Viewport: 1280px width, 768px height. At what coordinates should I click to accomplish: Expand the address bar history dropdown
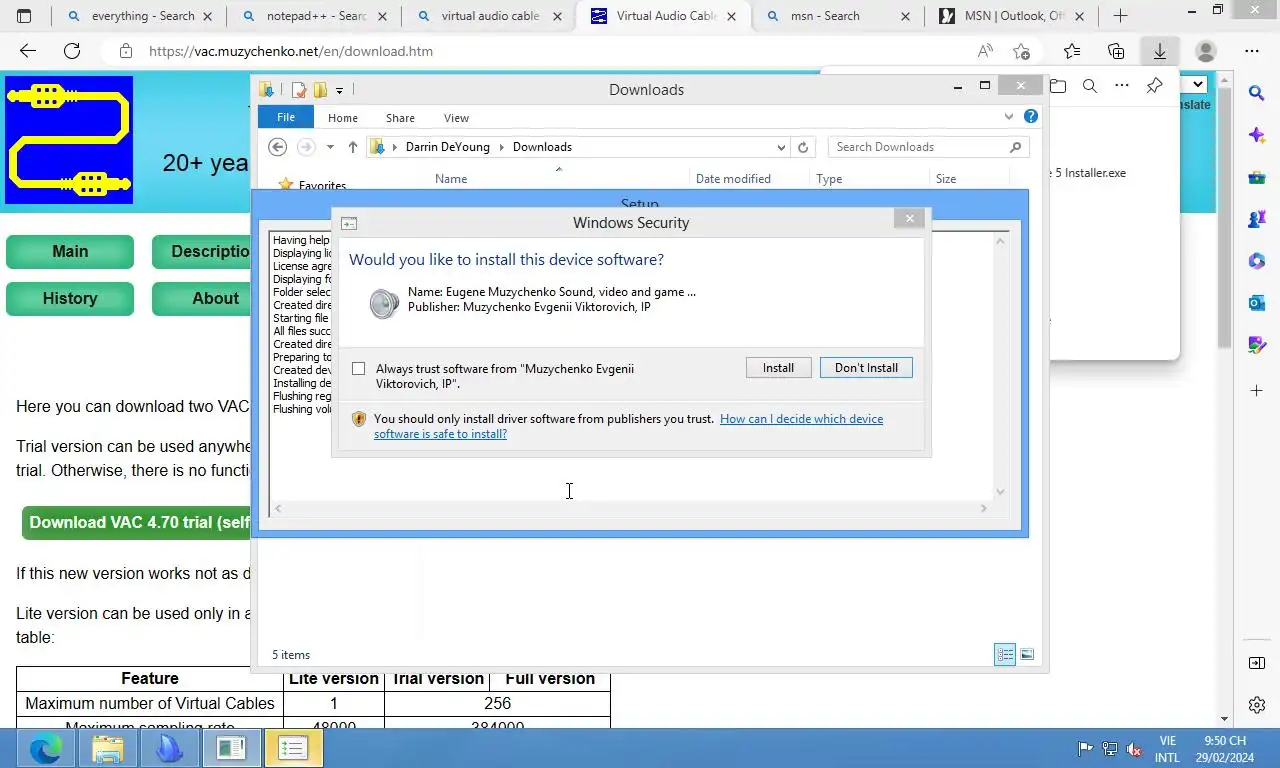[x=781, y=147]
